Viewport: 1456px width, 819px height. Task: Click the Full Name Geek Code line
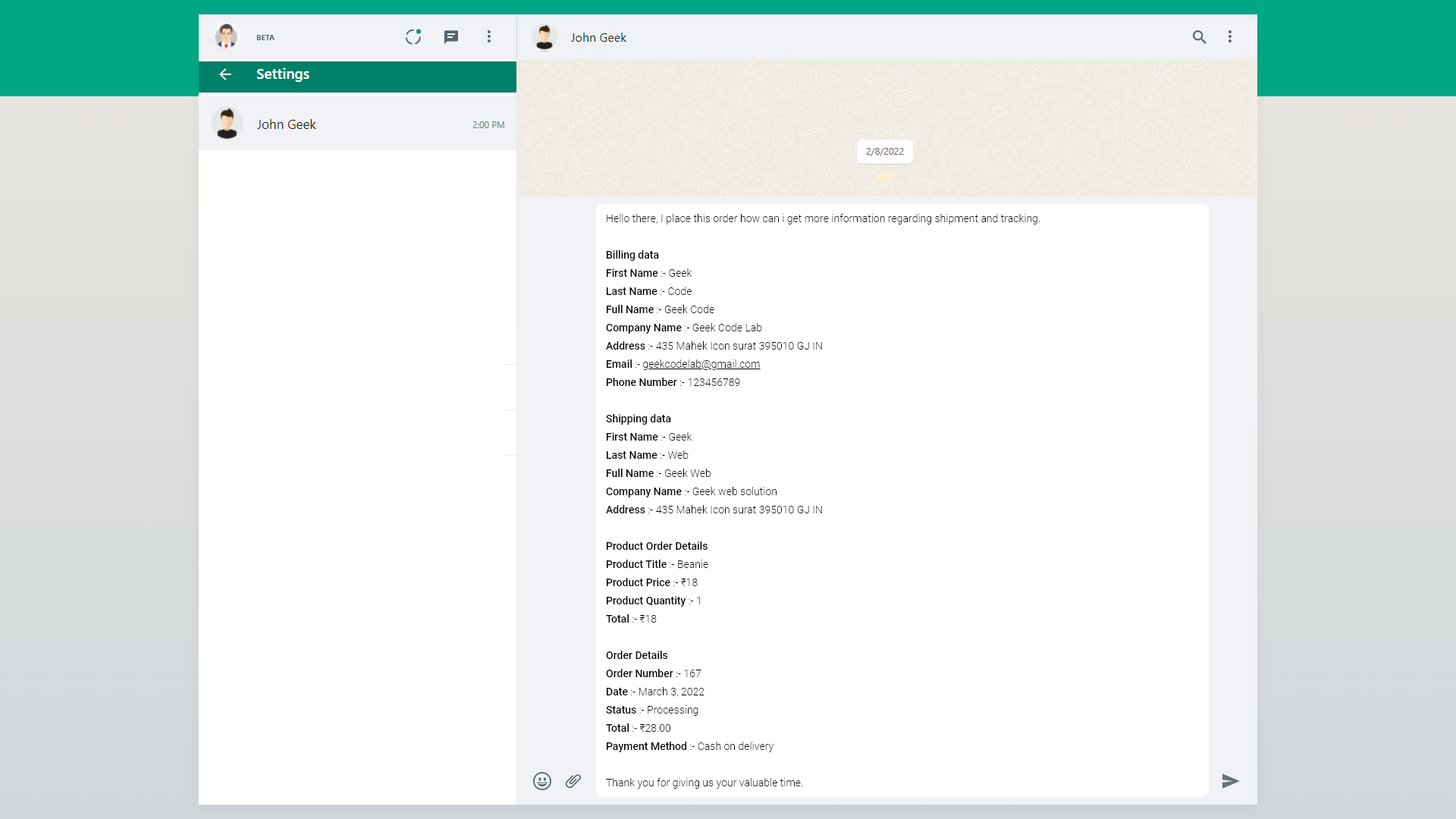pyautogui.click(x=661, y=309)
